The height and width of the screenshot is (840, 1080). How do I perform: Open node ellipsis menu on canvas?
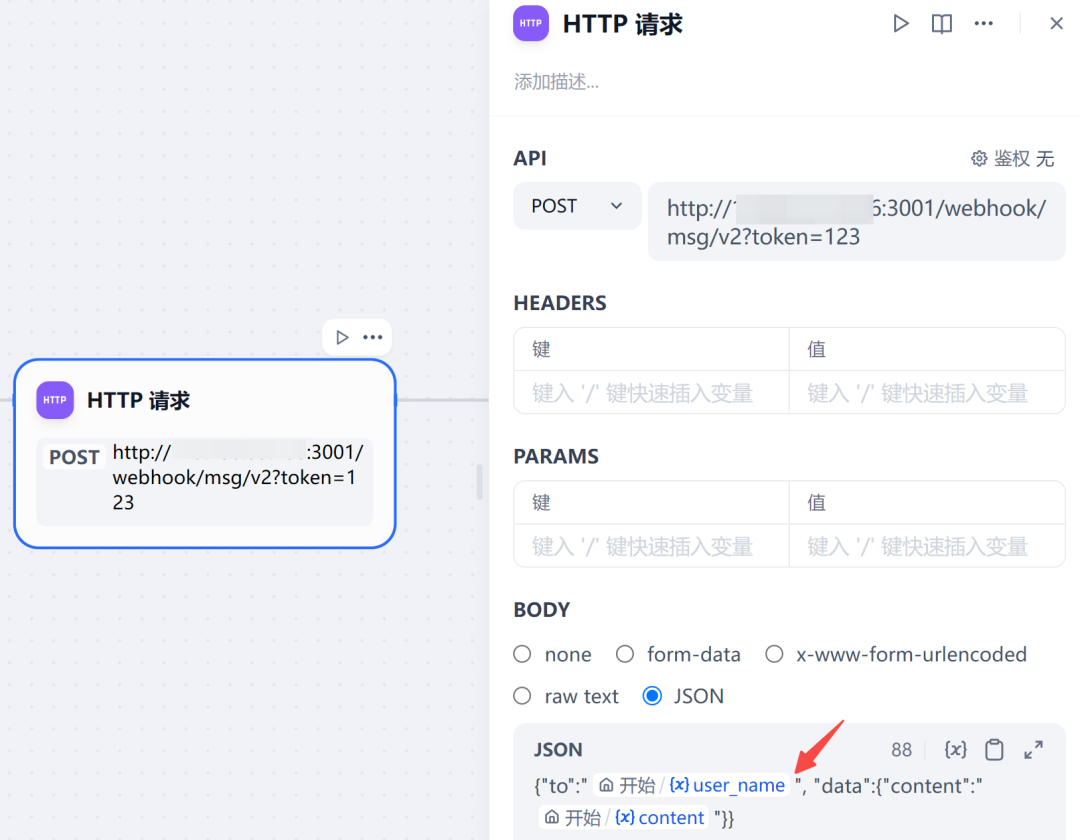pos(373,337)
